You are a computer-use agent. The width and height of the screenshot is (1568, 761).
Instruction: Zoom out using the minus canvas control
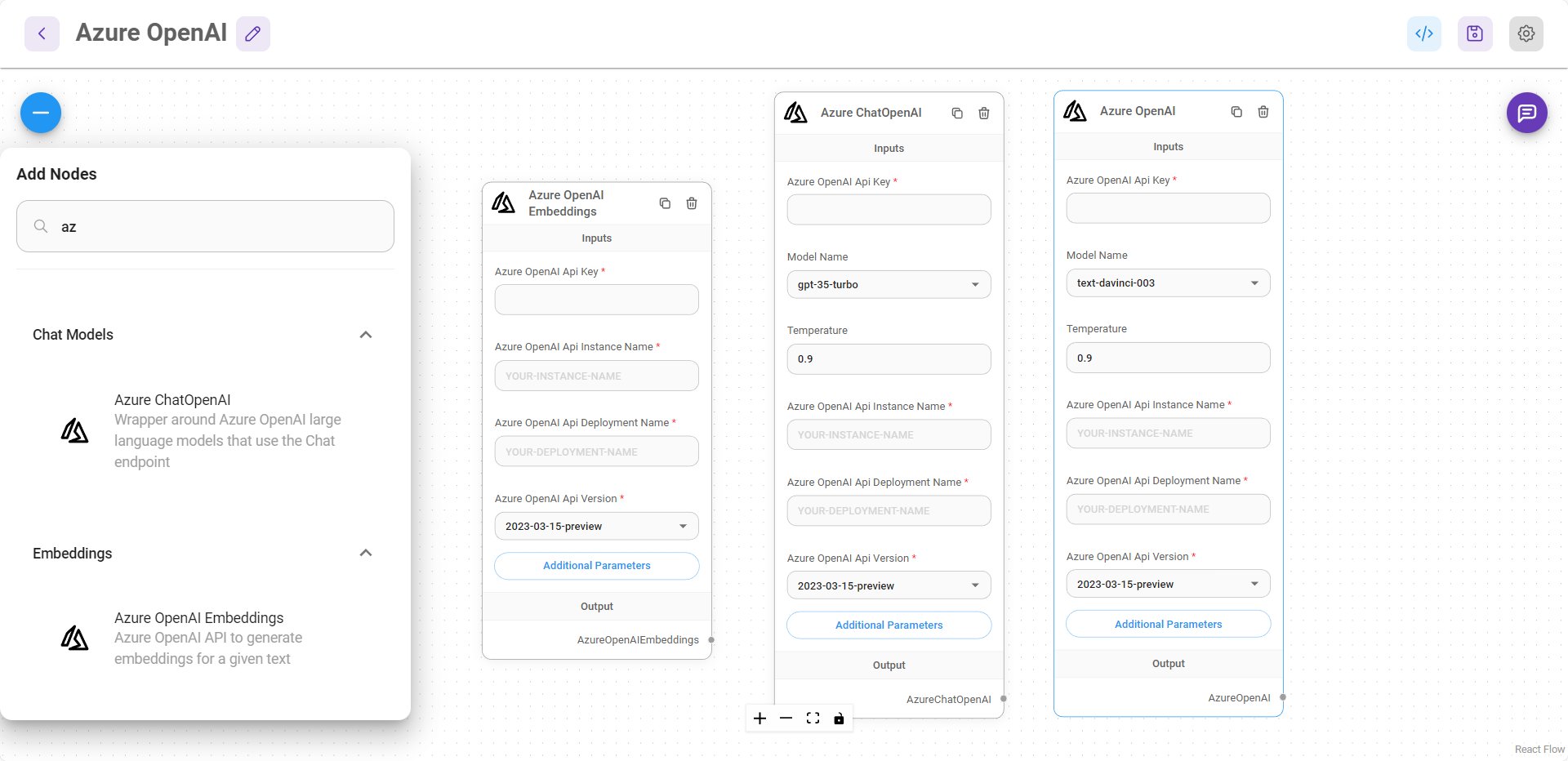pyautogui.click(x=786, y=719)
